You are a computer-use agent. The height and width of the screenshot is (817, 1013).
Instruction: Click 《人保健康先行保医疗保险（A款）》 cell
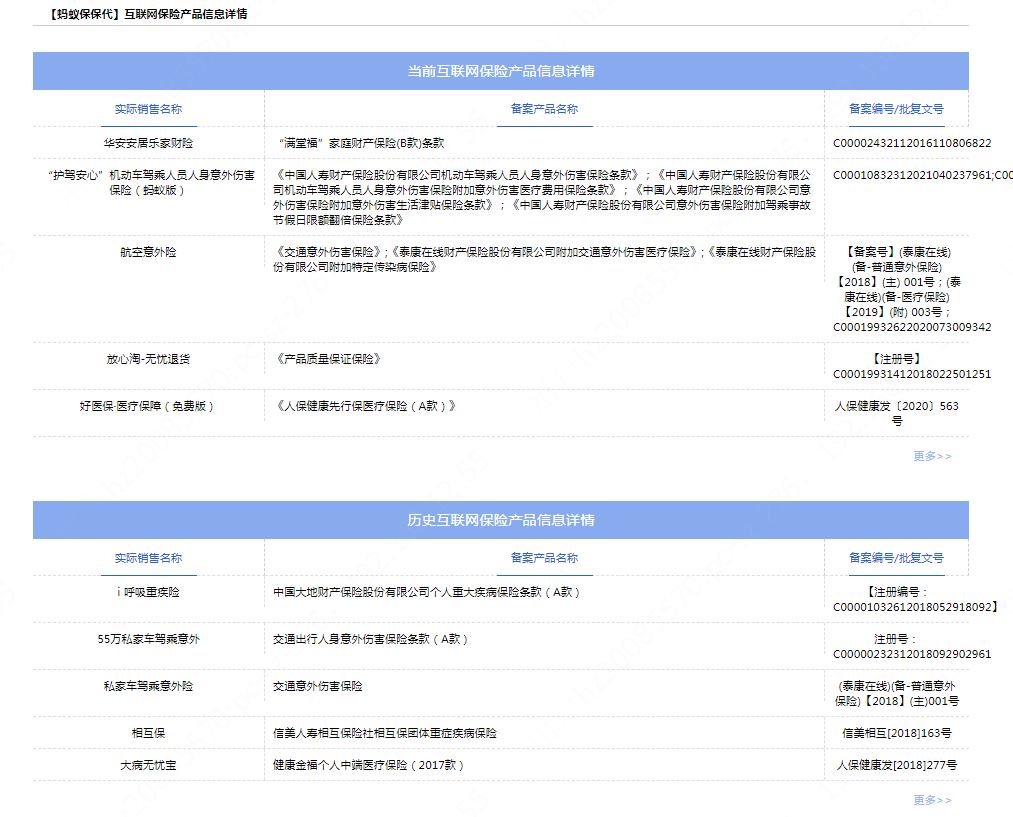click(x=366, y=406)
